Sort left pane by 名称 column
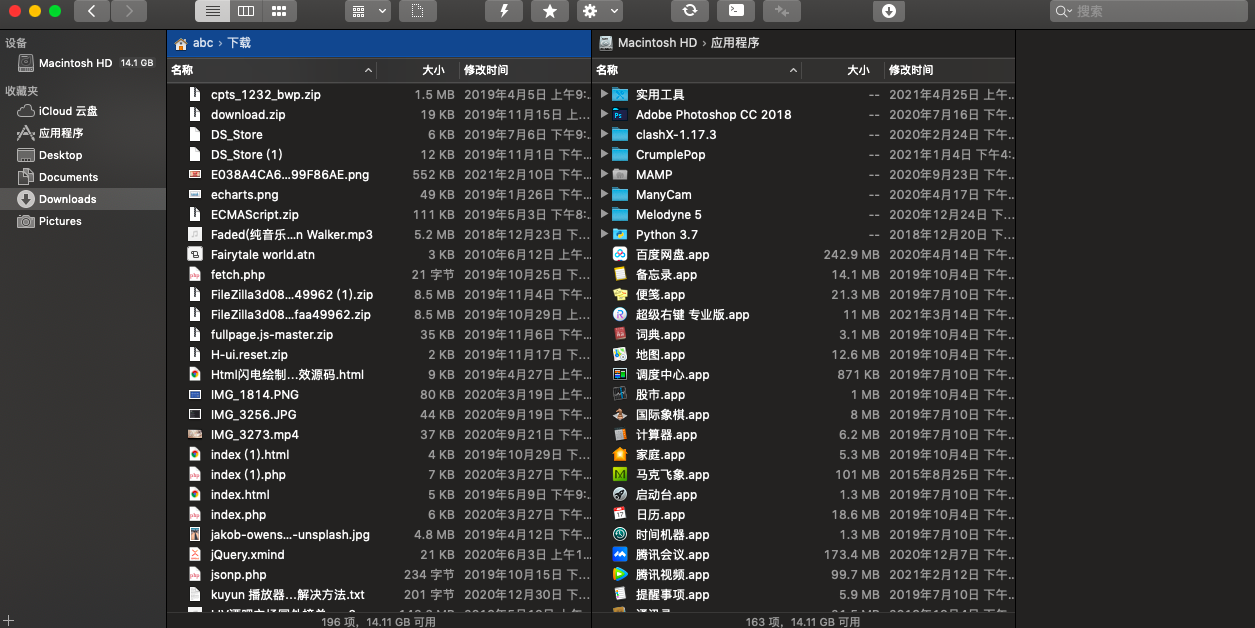Image resolution: width=1255 pixels, height=628 pixels. (271, 70)
